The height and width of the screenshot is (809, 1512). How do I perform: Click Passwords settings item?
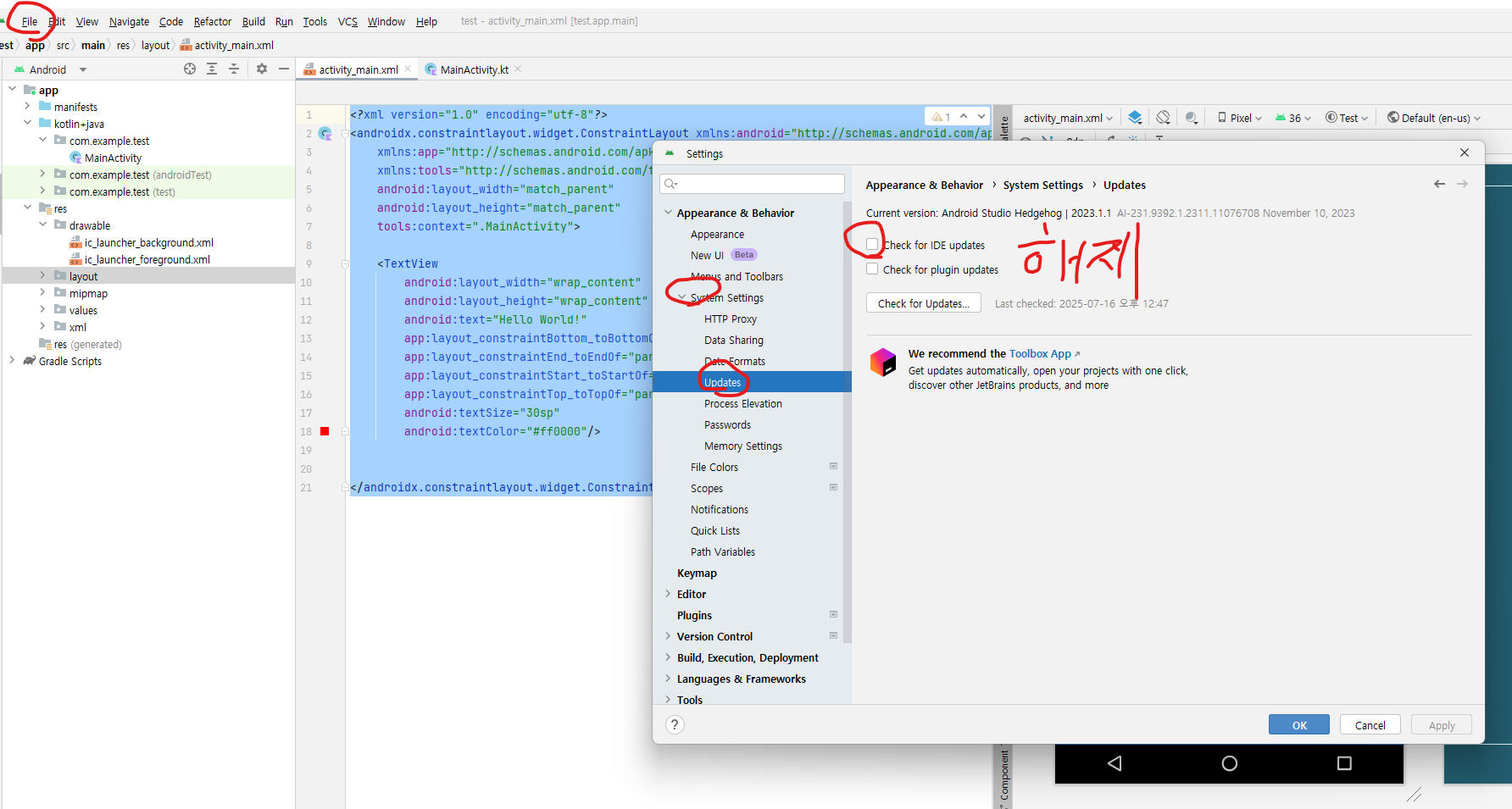(x=727, y=424)
